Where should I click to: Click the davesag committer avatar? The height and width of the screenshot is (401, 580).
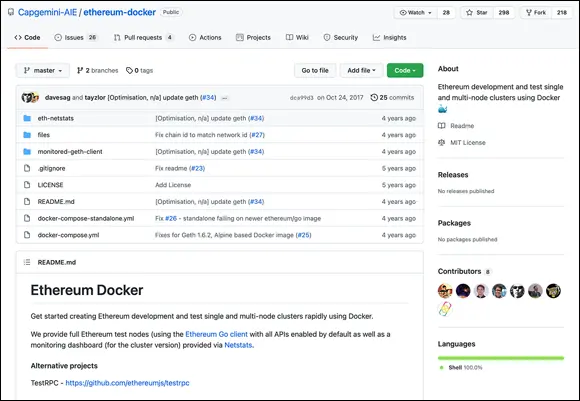(x=27, y=97)
